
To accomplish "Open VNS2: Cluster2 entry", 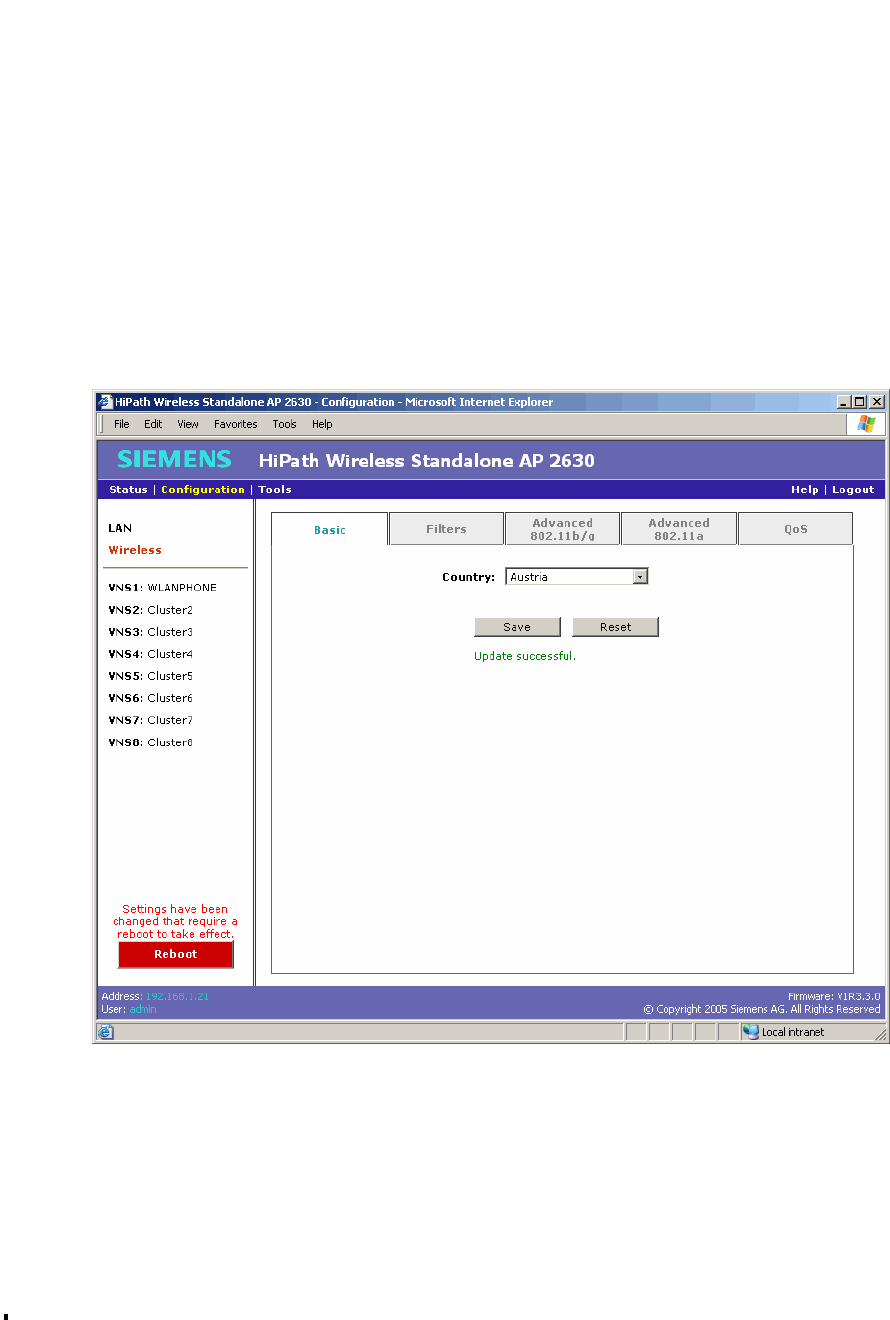I will click(x=150, y=610).
